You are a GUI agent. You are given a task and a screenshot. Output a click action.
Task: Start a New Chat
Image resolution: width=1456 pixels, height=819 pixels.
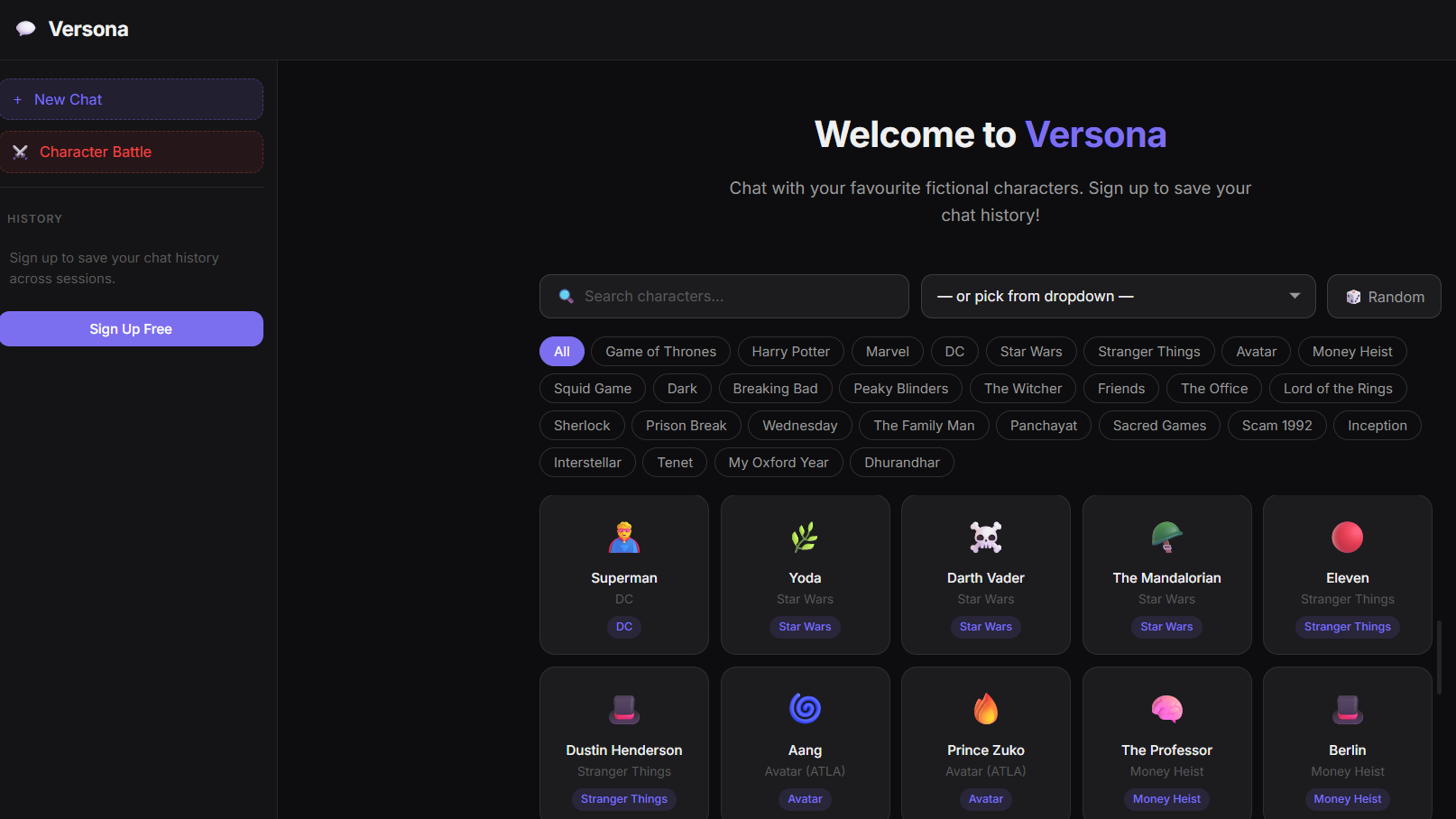point(132,99)
